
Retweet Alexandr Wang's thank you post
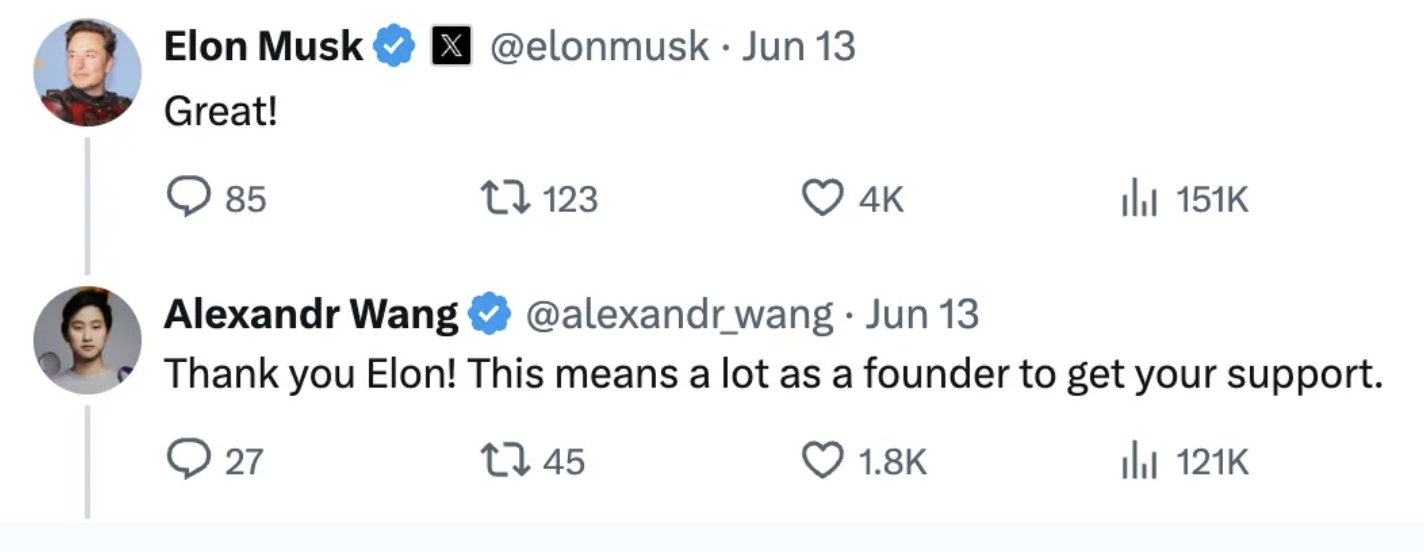504,461
